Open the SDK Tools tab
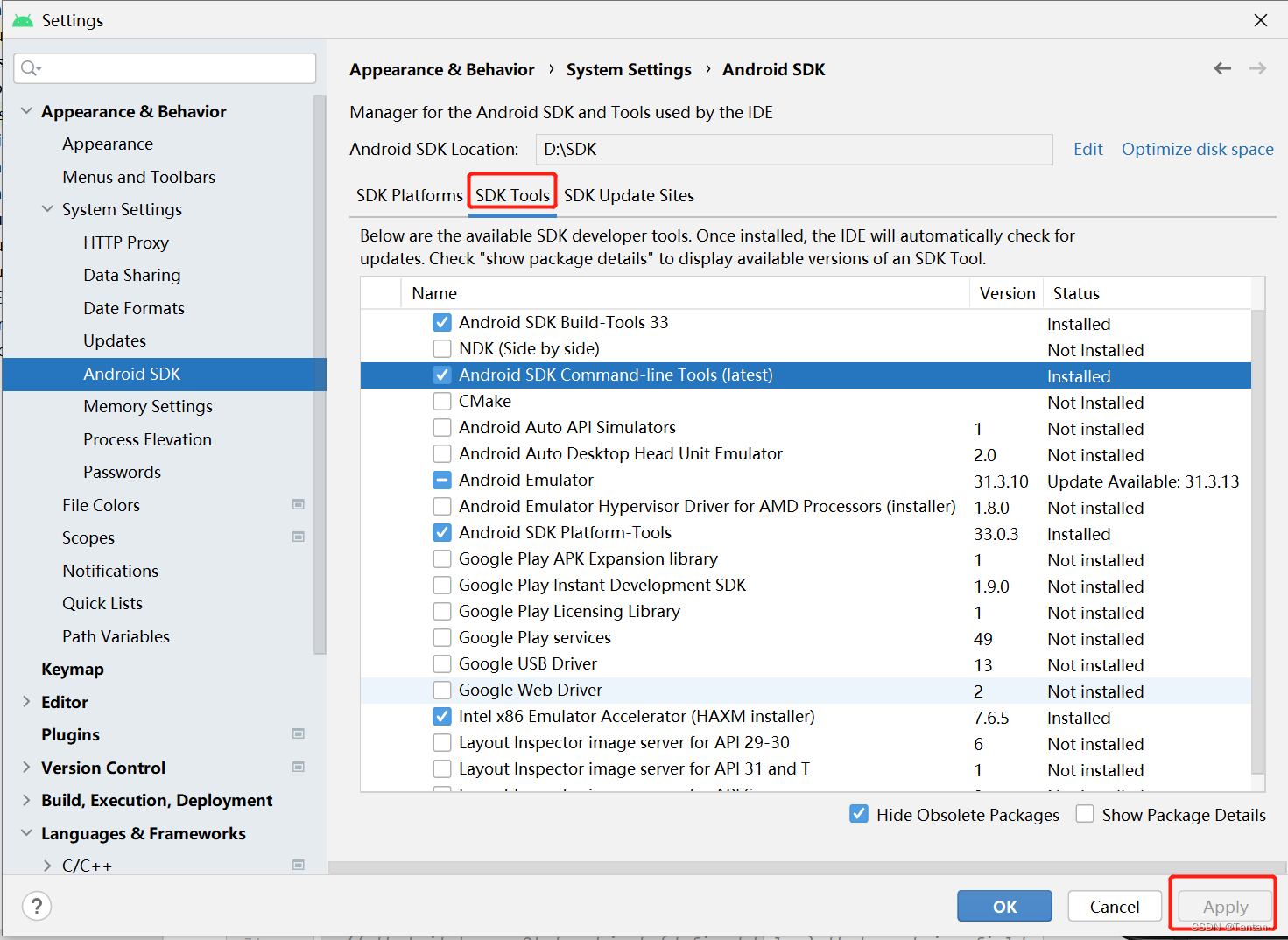This screenshot has height=940, width=1288. 512,195
